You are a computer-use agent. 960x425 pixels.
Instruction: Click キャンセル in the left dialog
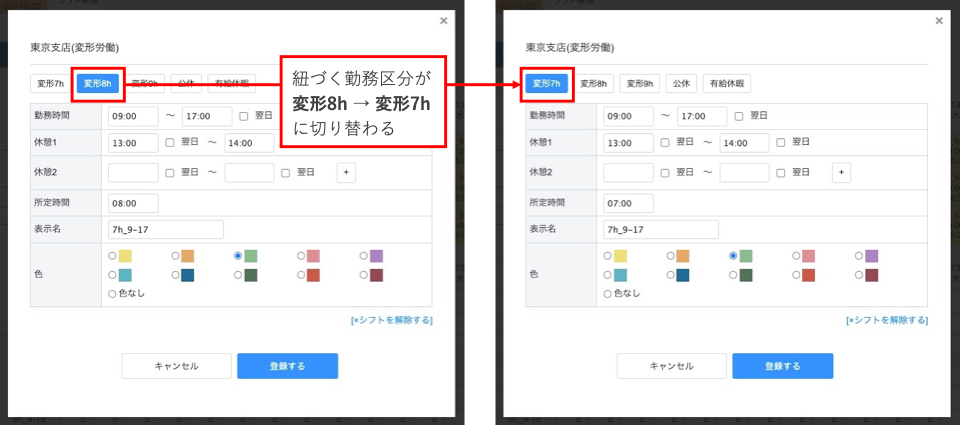point(176,366)
